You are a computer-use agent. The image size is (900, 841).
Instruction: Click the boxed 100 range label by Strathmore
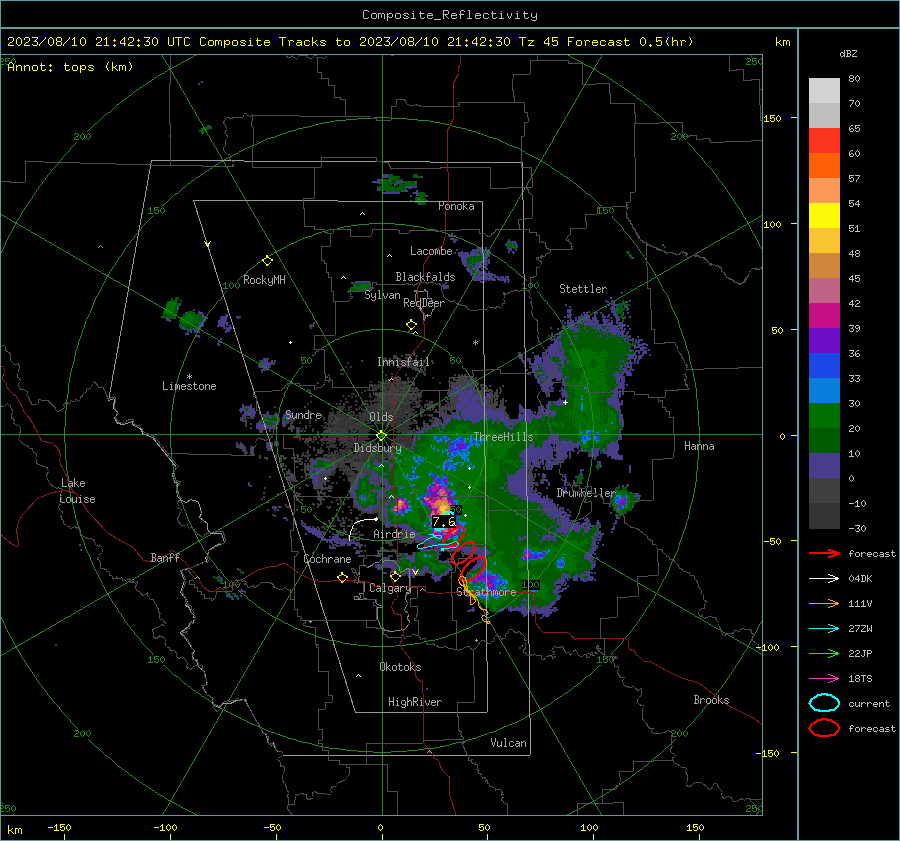[530, 585]
